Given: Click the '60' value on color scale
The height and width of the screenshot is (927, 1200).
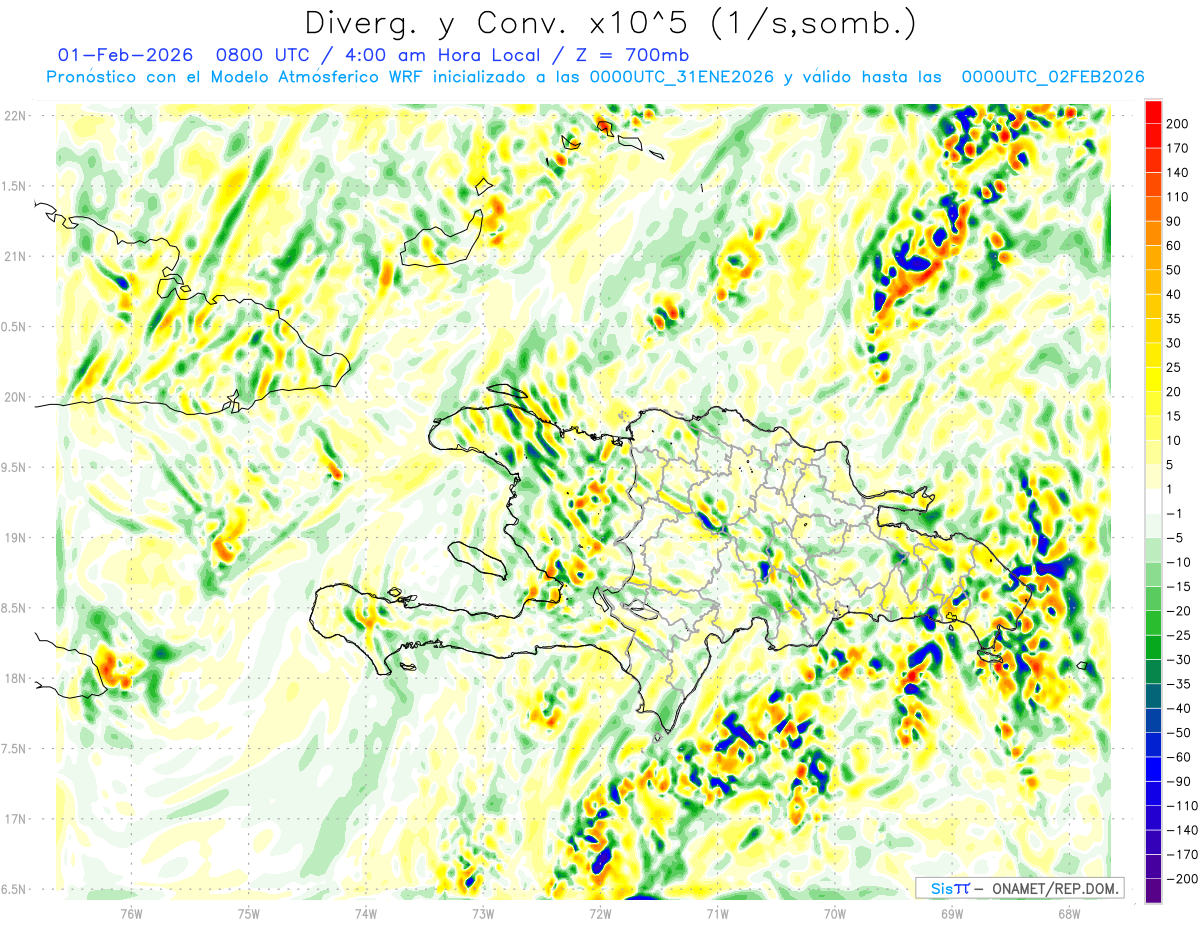Looking at the screenshot, I should (1174, 246).
